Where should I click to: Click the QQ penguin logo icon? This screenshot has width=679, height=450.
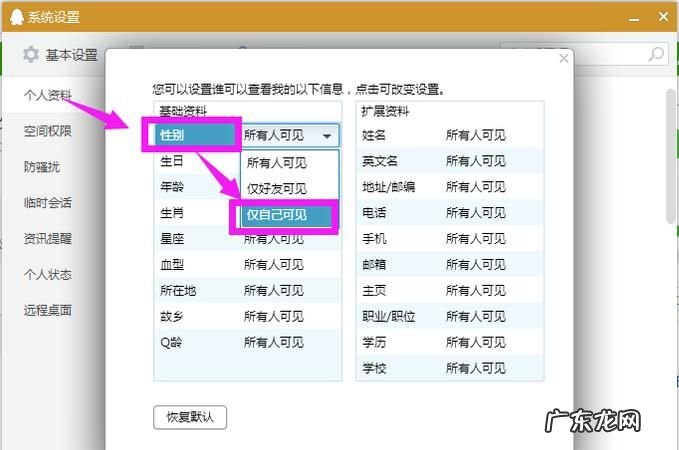(16, 17)
